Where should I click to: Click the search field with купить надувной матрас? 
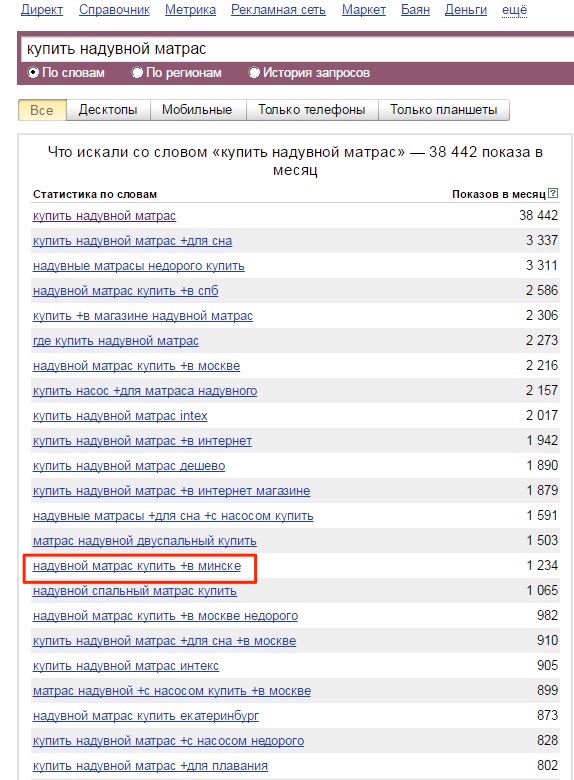[x=298, y=49]
